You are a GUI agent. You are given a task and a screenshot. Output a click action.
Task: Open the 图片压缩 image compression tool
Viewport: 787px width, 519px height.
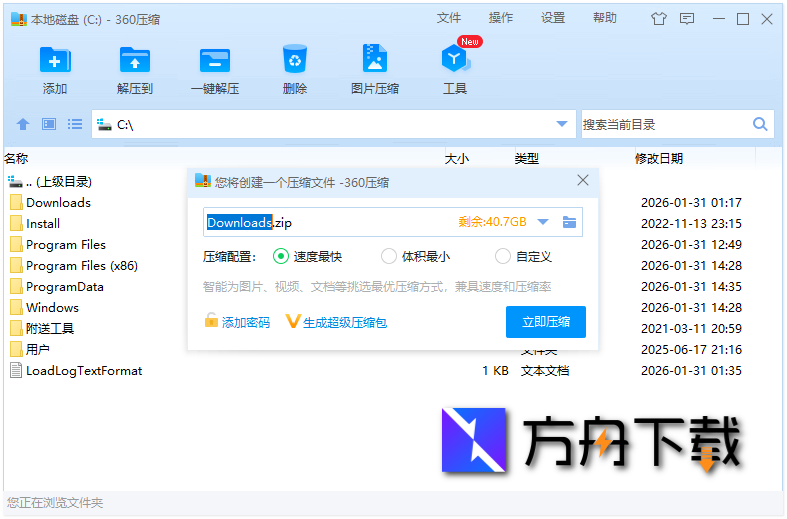[x=374, y=59]
